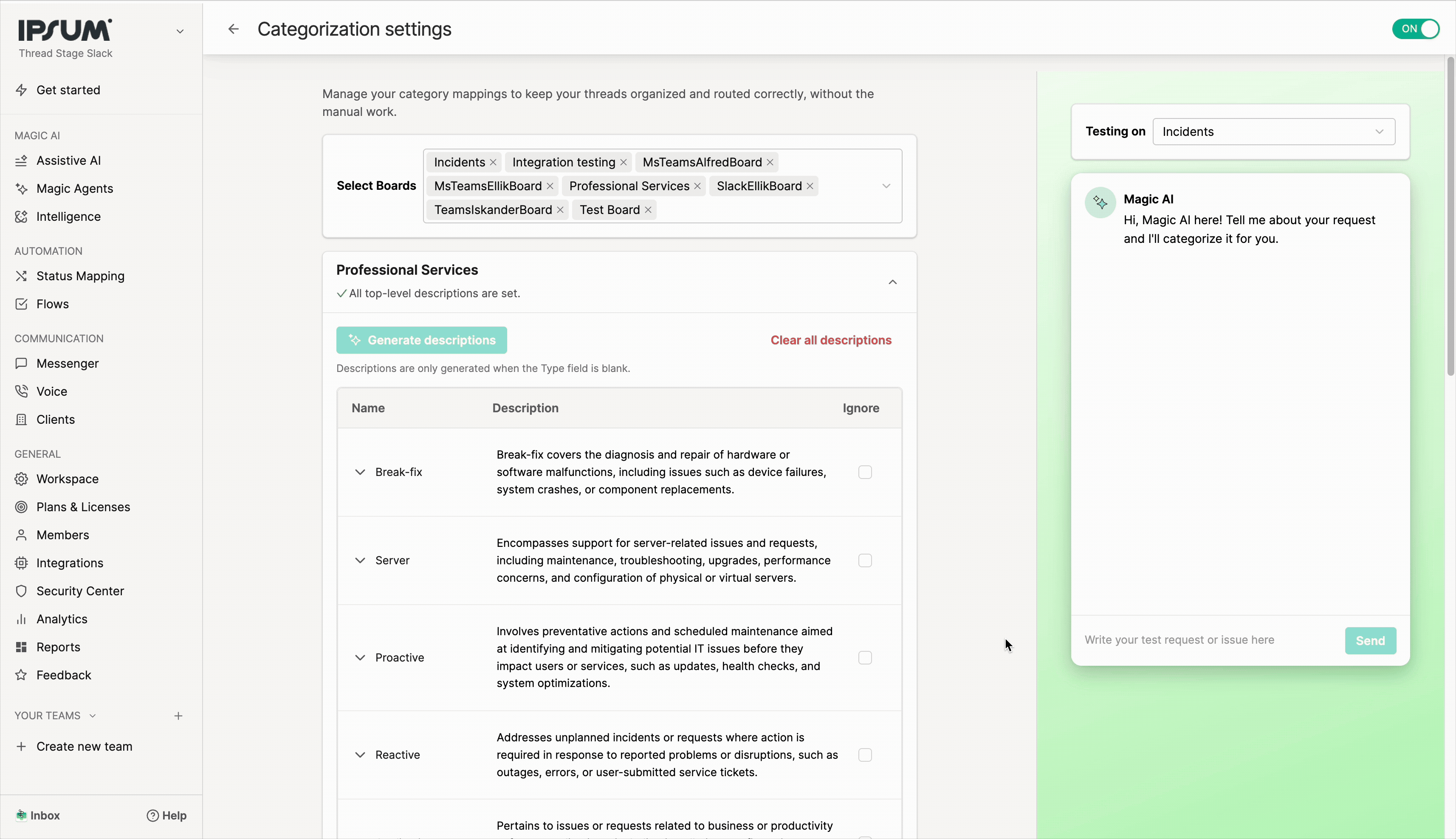1456x839 pixels.
Task: Open Status Mapping settings
Action: [x=81, y=276]
